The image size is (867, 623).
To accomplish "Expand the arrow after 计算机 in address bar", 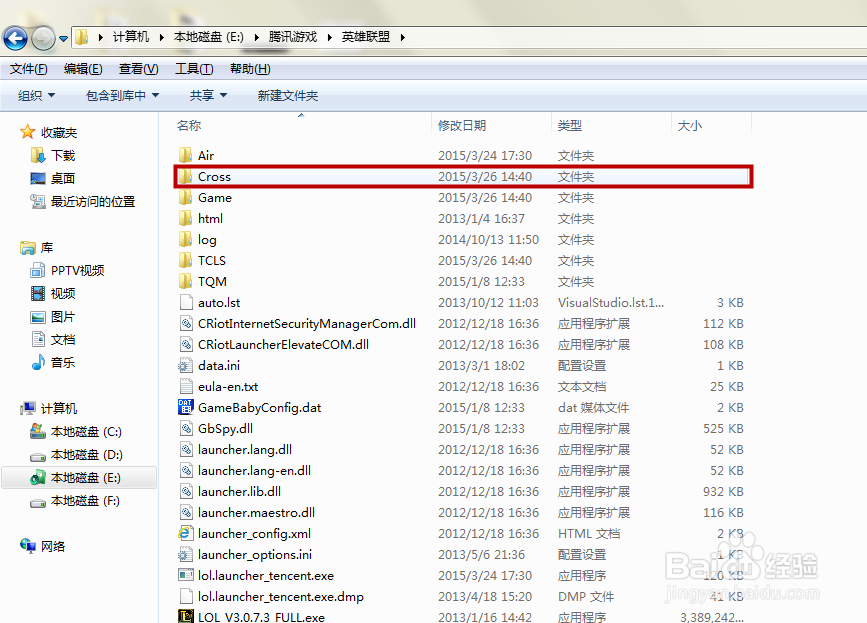I will tap(161, 37).
